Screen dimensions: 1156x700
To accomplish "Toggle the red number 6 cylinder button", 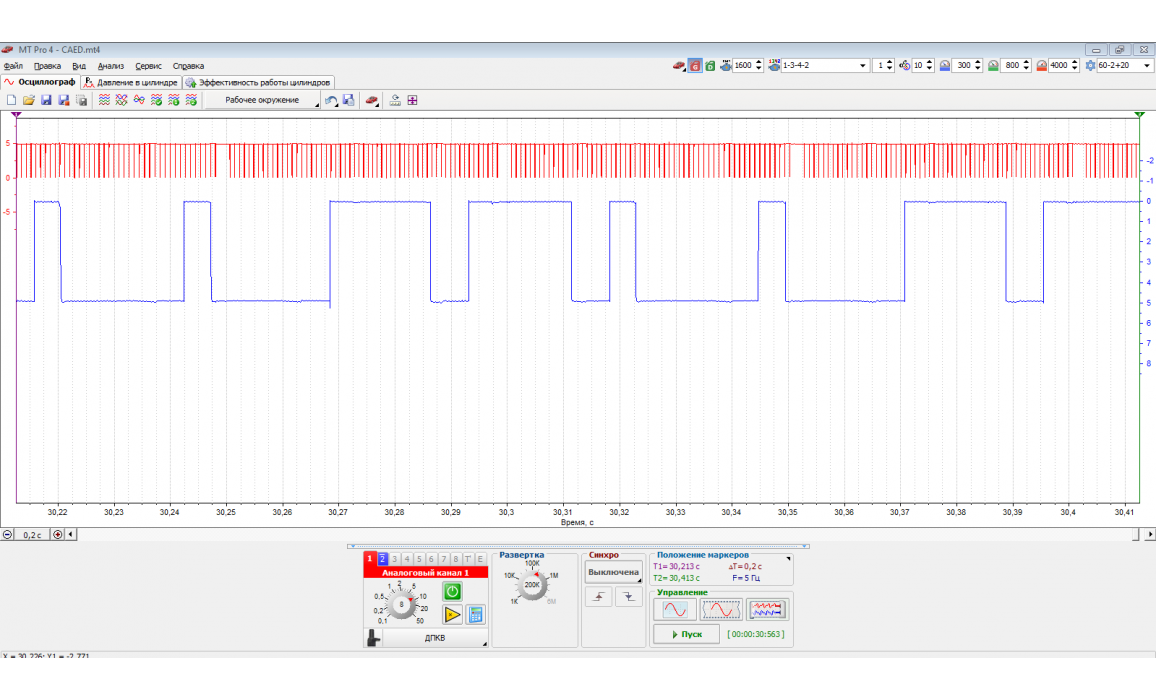I will point(695,65).
